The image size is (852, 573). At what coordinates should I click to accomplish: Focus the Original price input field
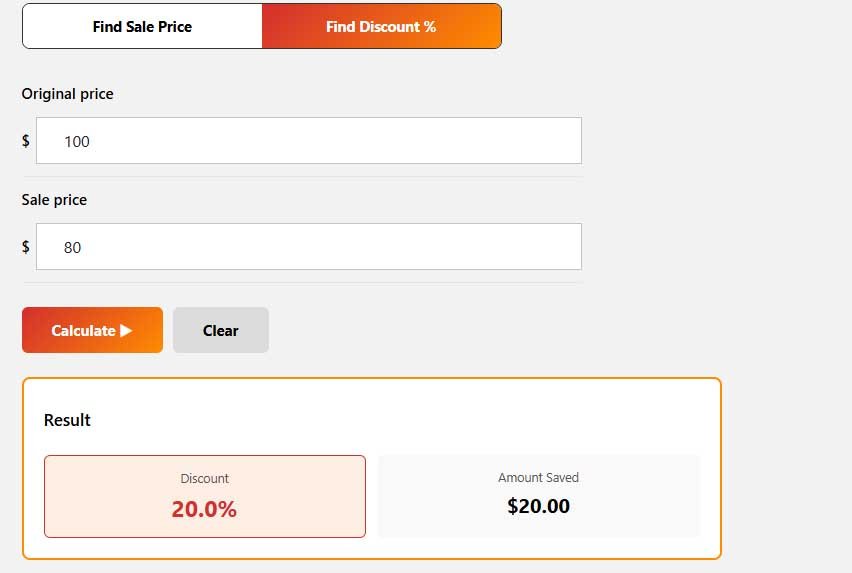(x=309, y=141)
